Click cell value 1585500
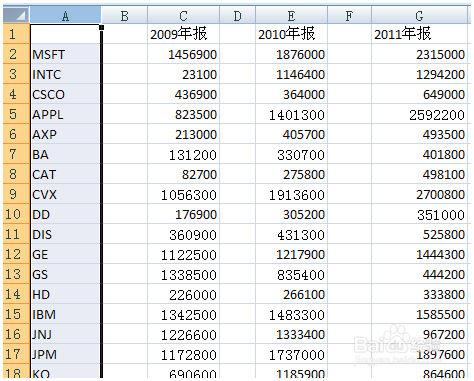The height and width of the screenshot is (381, 474). (419, 314)
